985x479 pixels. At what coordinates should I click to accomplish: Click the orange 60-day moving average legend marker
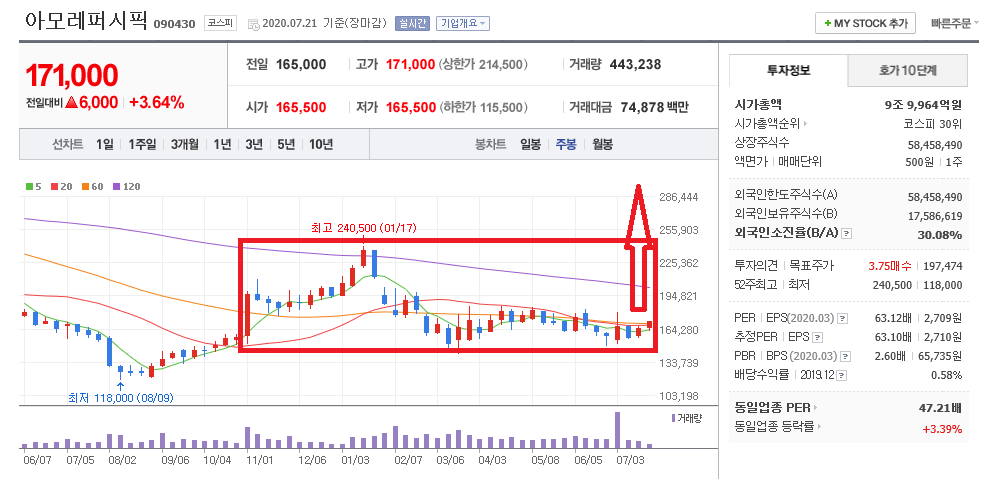click(85, 186)
